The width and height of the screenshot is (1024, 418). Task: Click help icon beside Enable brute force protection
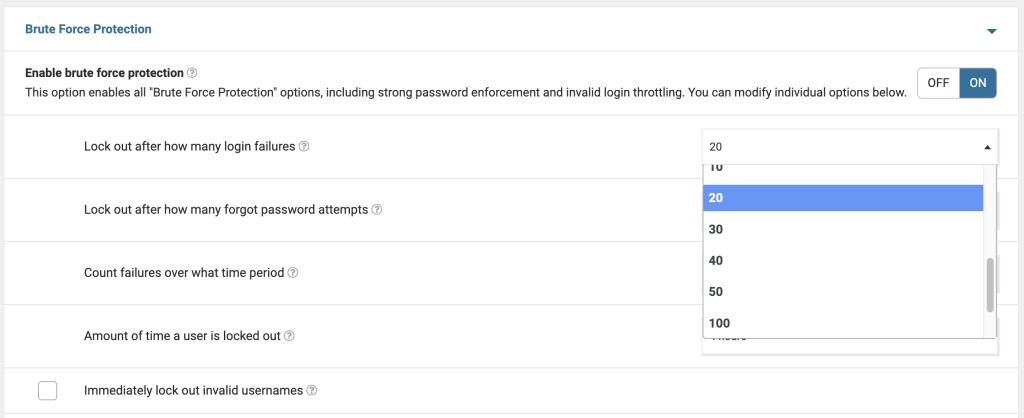point(192,73)
